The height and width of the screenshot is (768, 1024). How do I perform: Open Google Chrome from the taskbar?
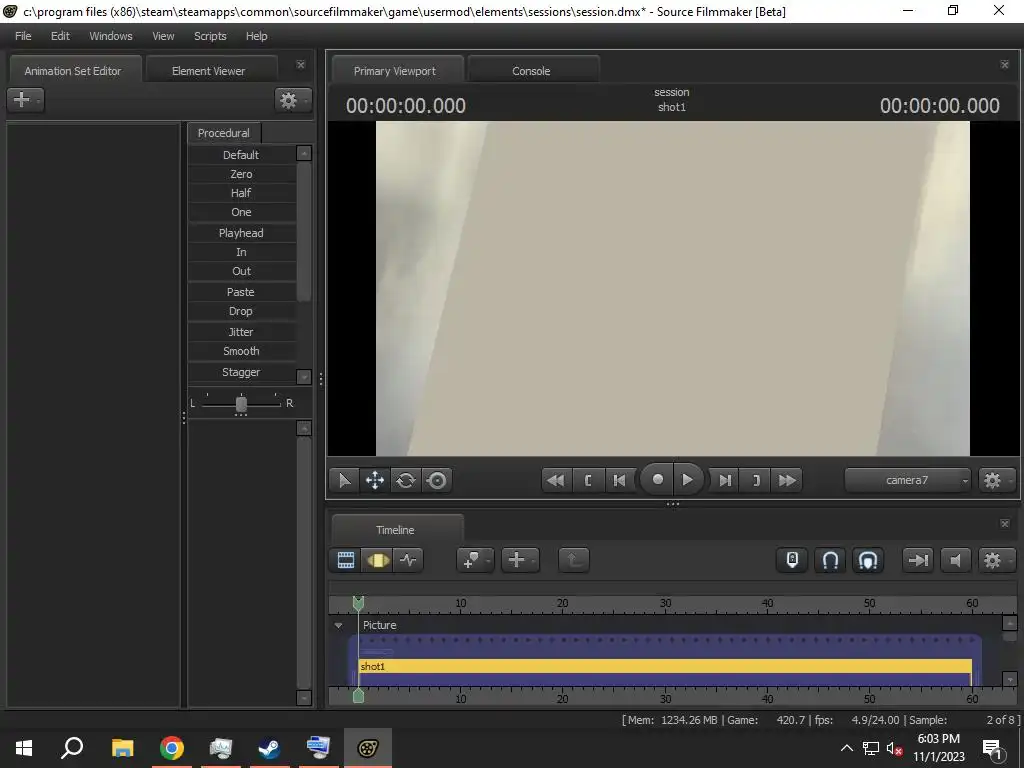[x=172, y=748]
